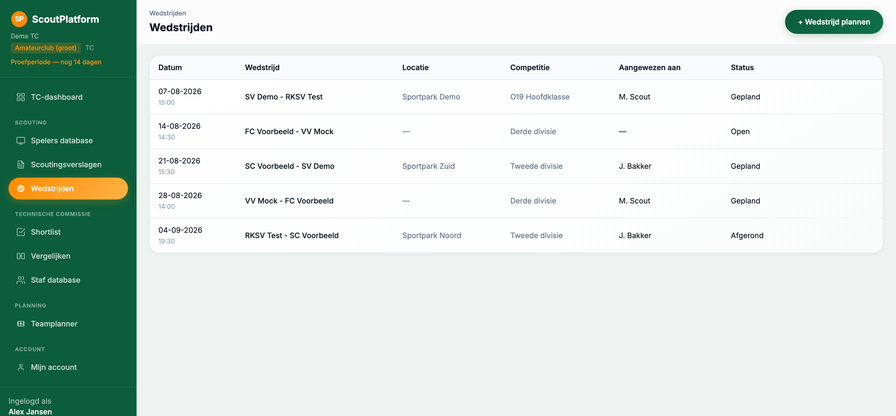Image resolution: width=896 pixels, height=416 pixels.
Task: Click the orange SP logo icon
Action: pyautogui.click(x=19, y=19)
